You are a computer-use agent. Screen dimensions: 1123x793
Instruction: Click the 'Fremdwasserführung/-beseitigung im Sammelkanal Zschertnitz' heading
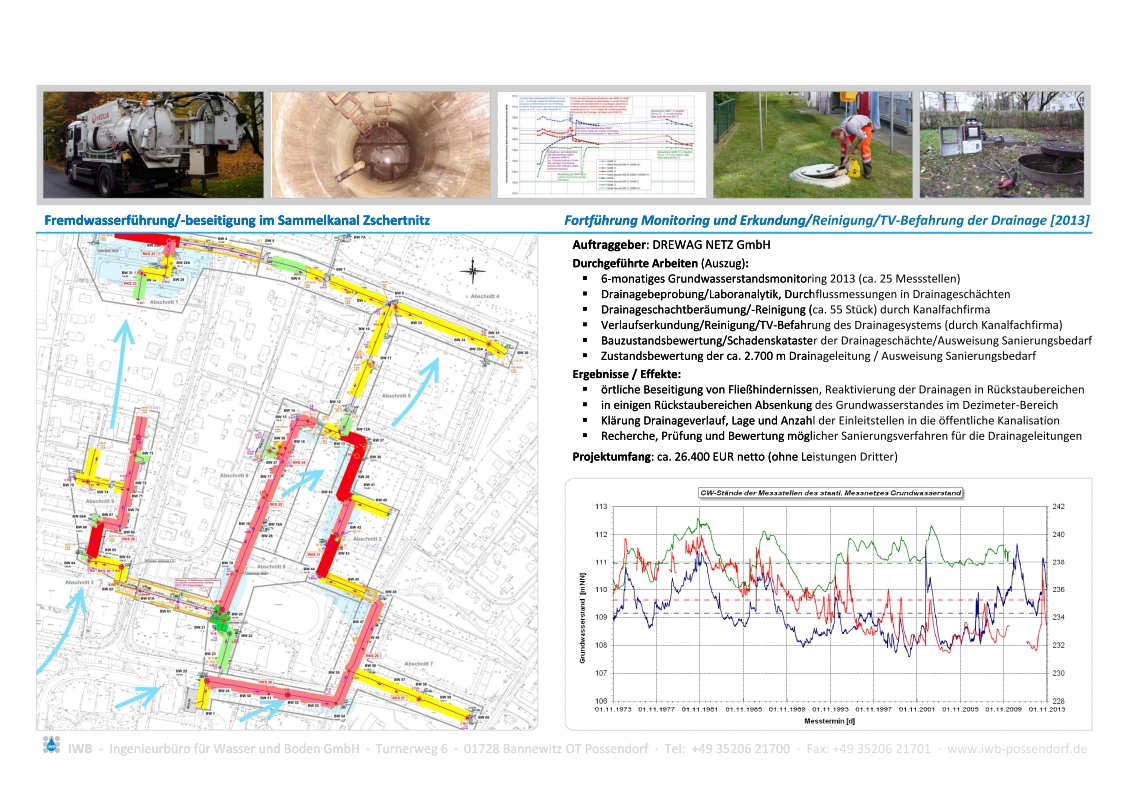[238, 219]
